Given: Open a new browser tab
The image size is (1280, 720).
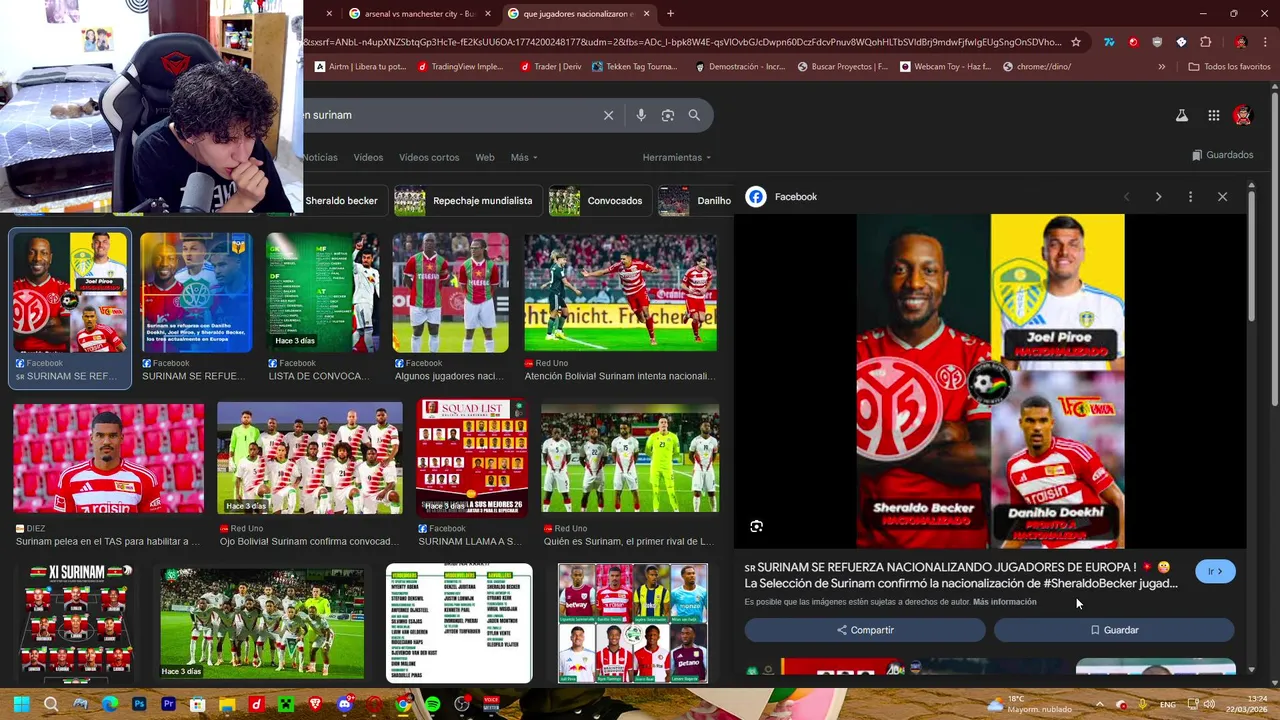Looking at the screenshot, I should (x=670, y=14).
